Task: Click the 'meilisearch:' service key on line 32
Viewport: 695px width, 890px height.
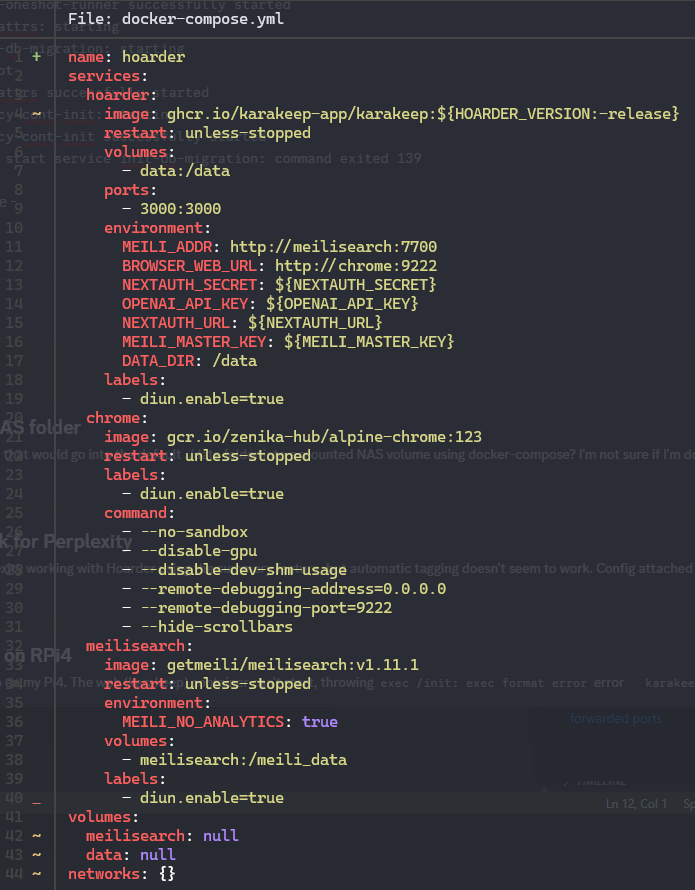Action: [x=139, y=646]
